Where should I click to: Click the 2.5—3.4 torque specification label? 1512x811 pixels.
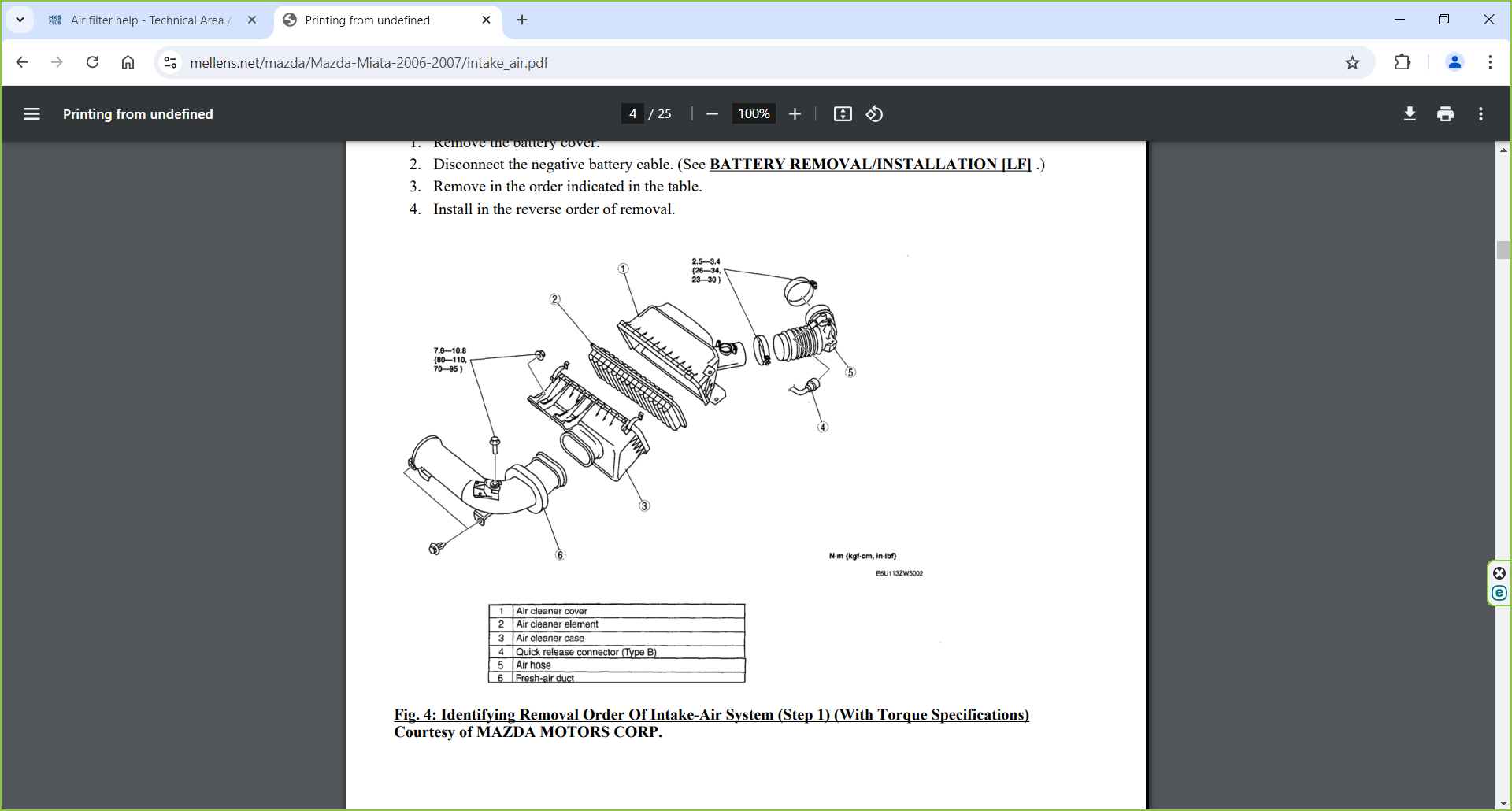coord(706,270)
